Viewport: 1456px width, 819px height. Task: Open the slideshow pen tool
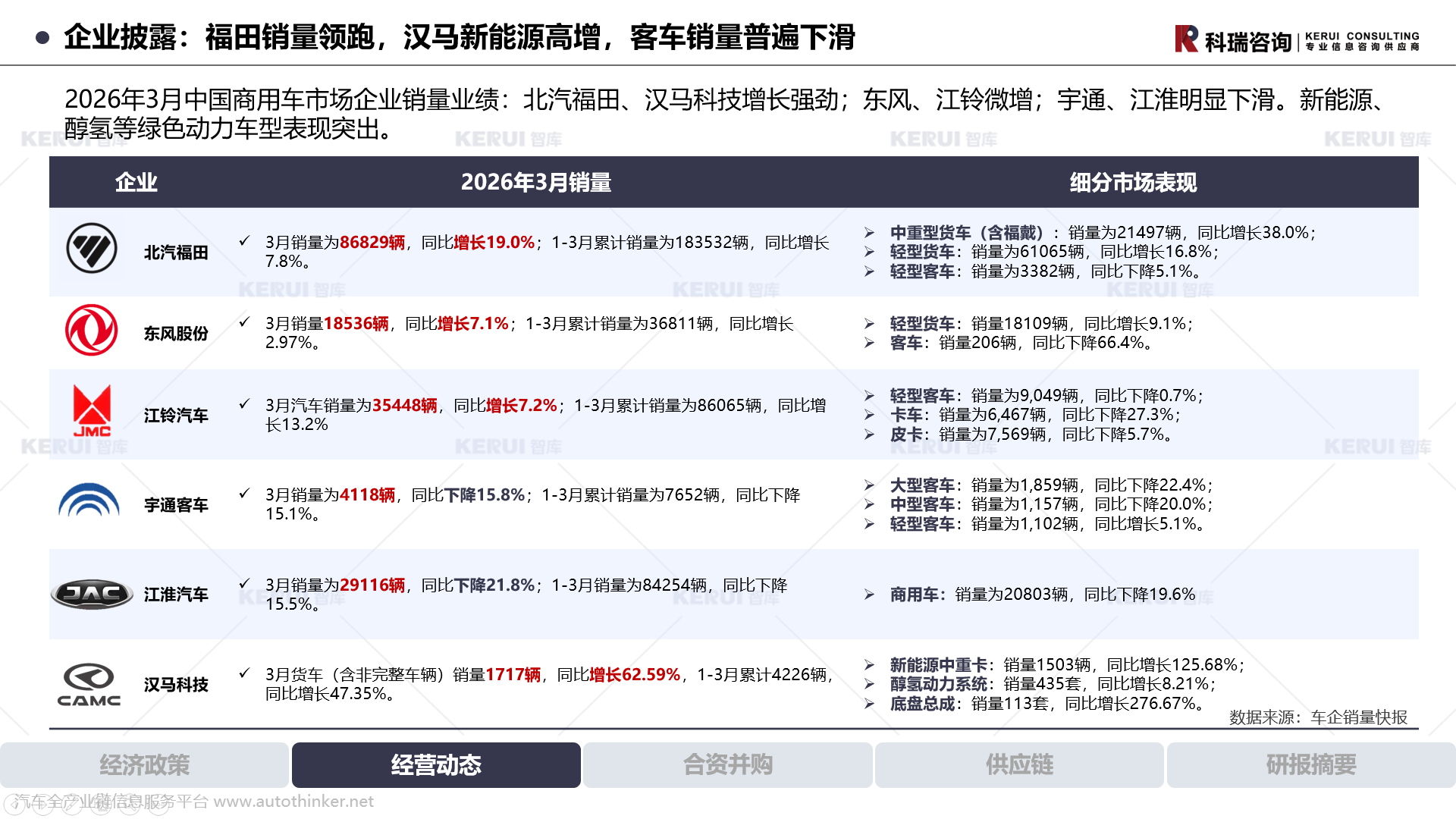[72, 805]
